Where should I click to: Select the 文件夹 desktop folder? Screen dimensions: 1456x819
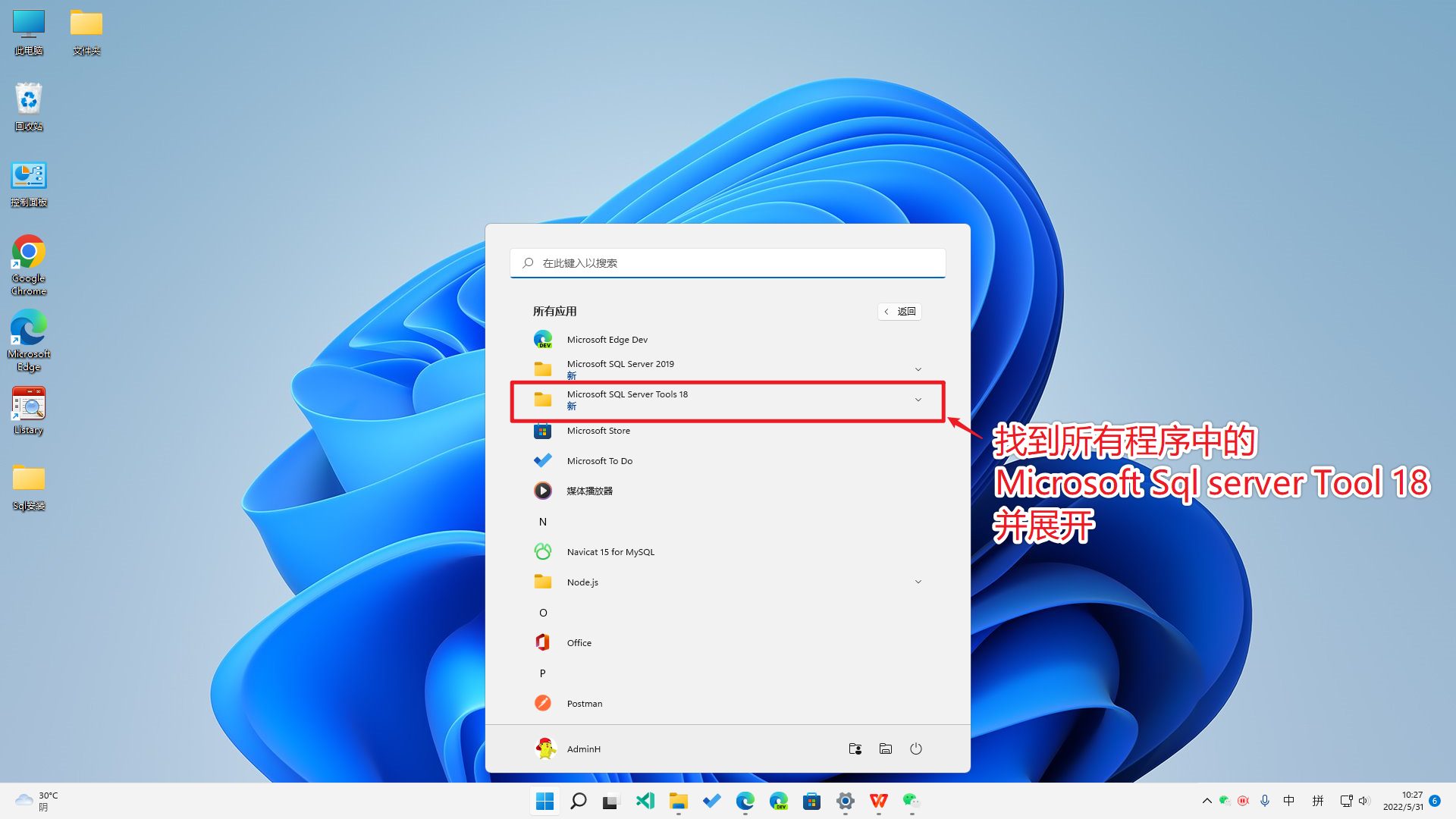click(x=86, y=32)
